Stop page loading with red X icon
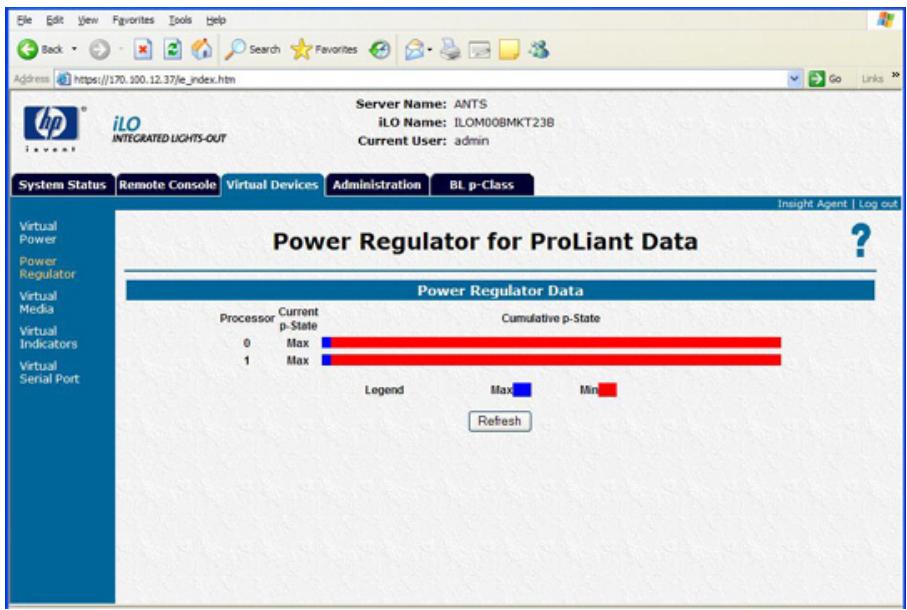 [143, 50]
